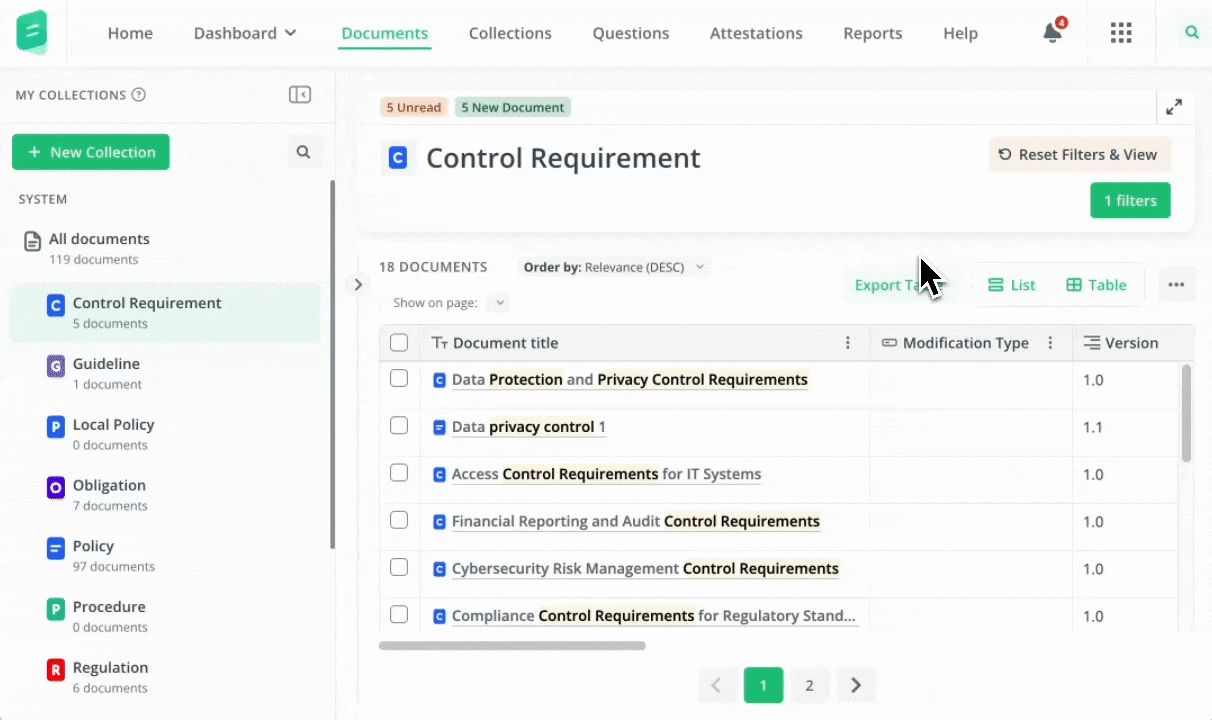Switch to List view
Viewport: 1212px width, 720px height.
pyautogui.click(x=1011, y=285)
